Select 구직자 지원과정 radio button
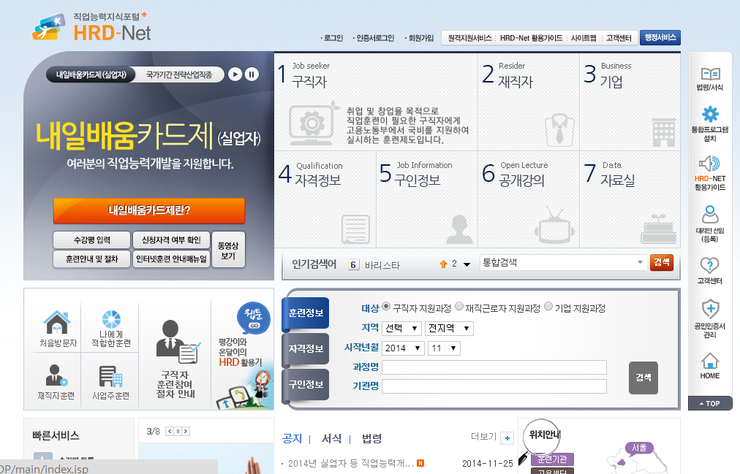Viewport: 740px width, 474px height. pyautogui.click(x=387, y=308)
